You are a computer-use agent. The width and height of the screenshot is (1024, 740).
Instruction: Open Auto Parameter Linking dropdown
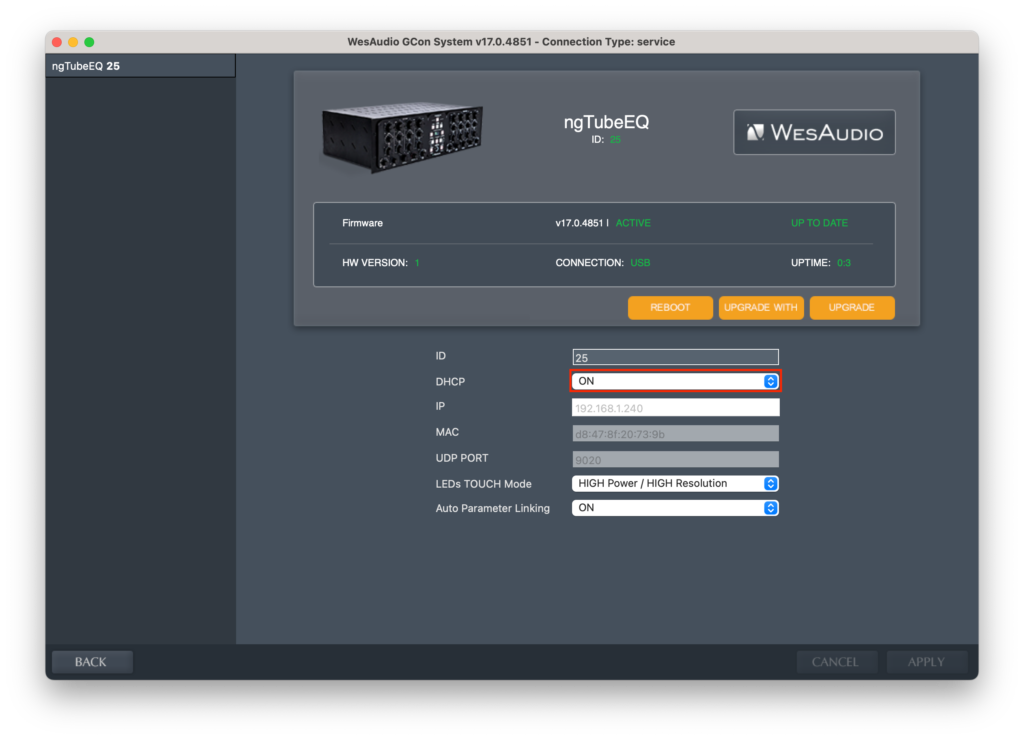tap(675, 508)
